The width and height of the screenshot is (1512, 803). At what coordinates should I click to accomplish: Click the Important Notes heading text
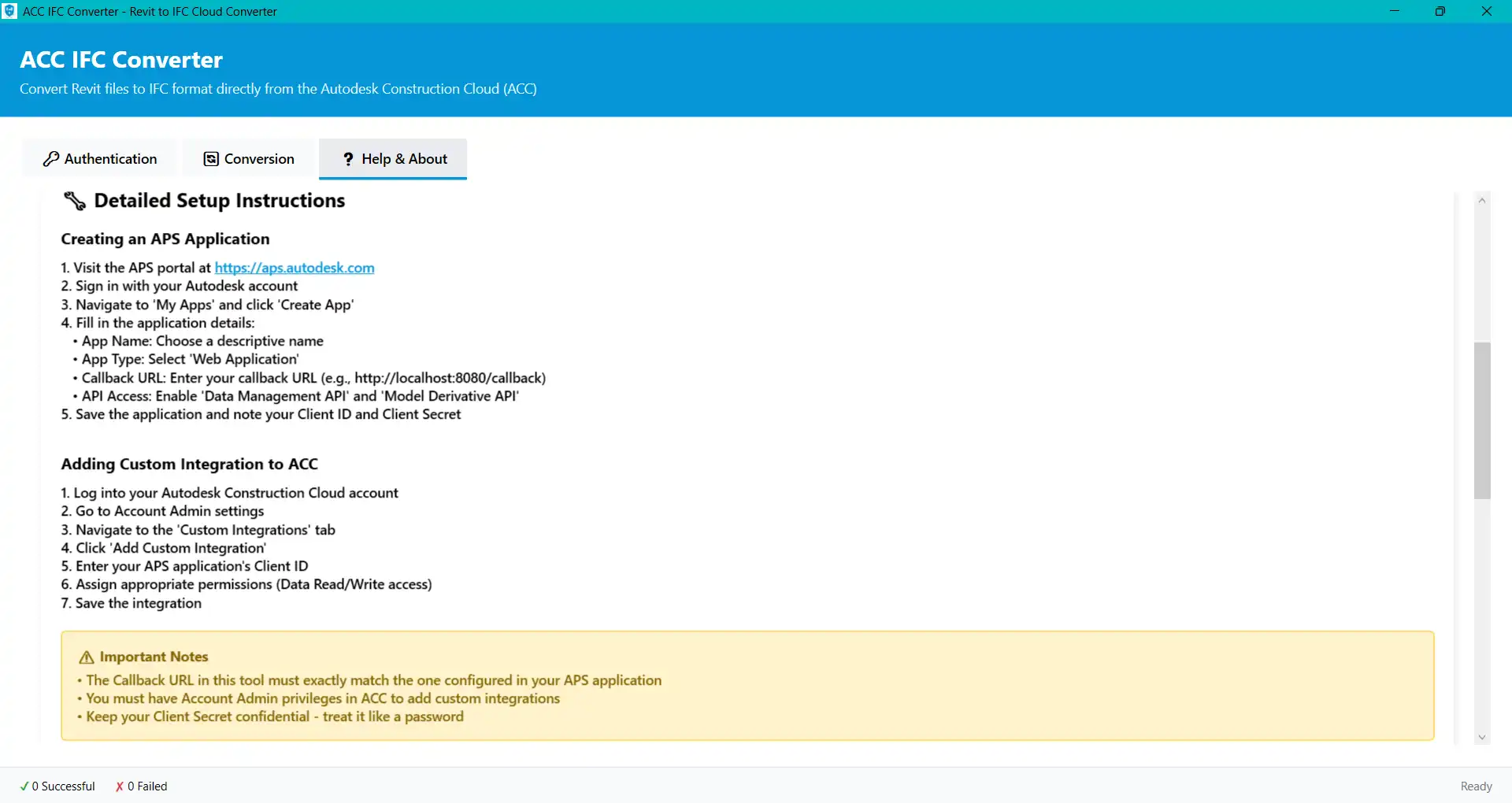(154, 657)
